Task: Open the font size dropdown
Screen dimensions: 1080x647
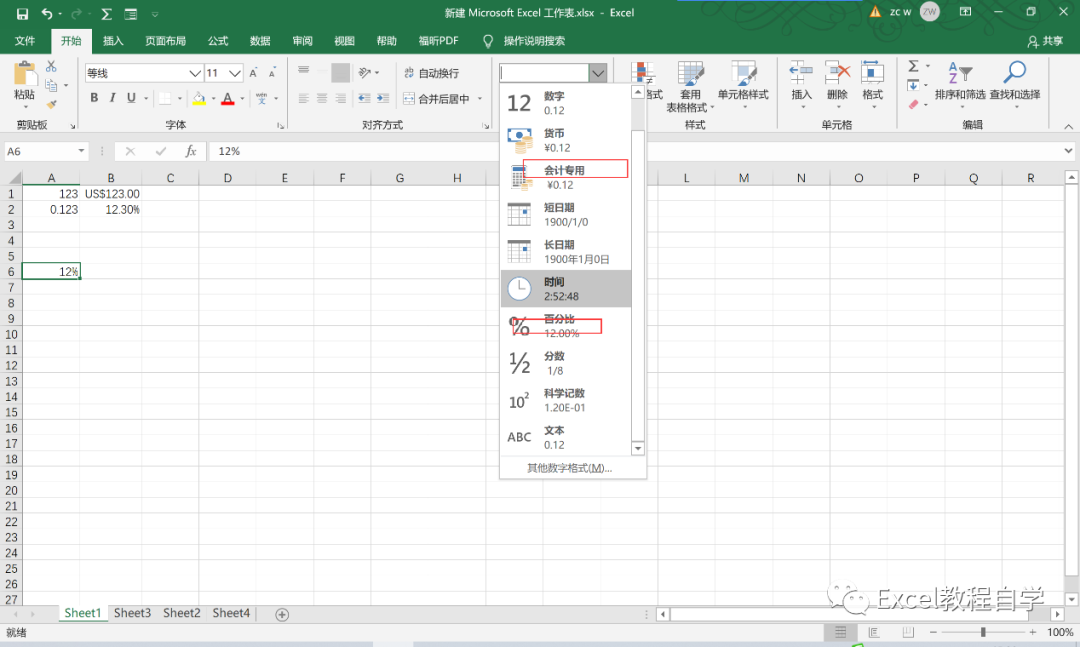Action: pos(235,73)
